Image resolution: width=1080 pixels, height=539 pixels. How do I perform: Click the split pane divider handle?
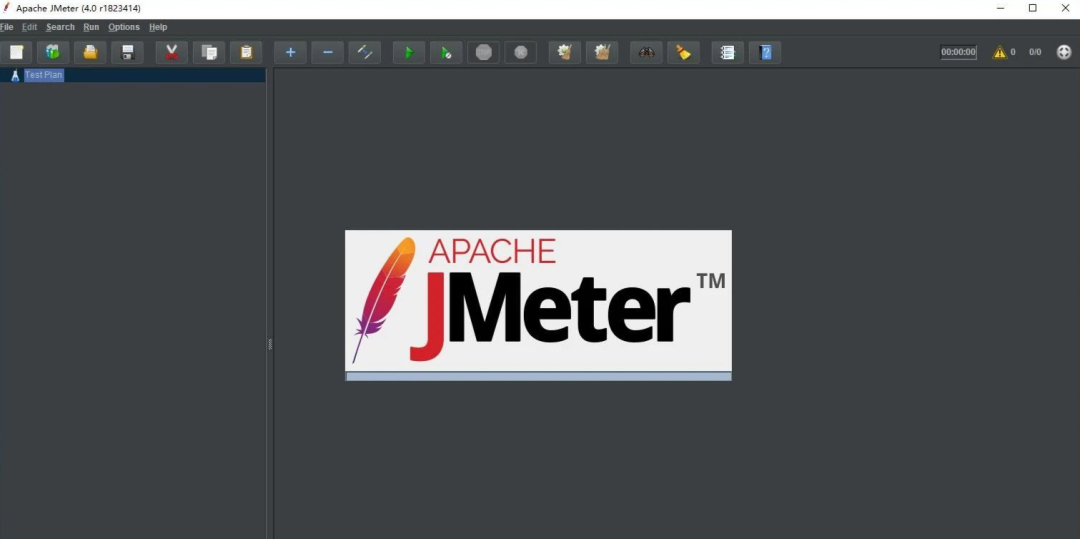[270, 344]
